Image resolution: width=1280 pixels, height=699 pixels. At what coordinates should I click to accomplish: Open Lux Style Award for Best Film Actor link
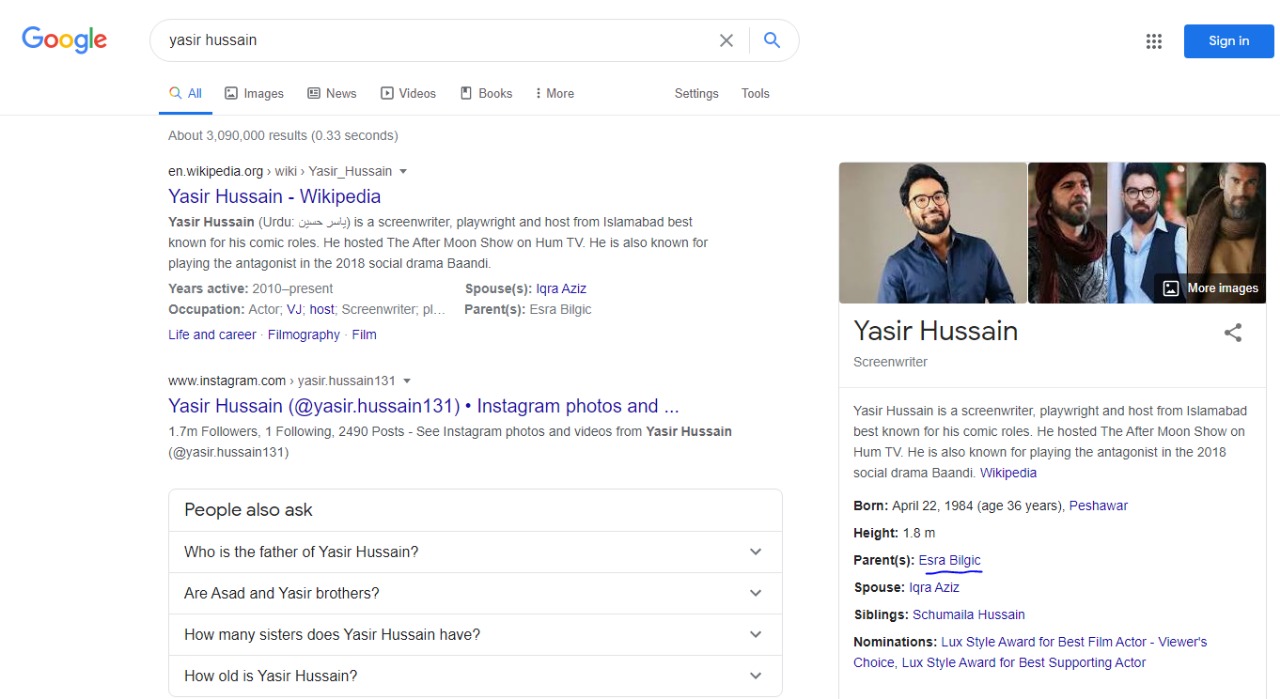point(1030,652)
